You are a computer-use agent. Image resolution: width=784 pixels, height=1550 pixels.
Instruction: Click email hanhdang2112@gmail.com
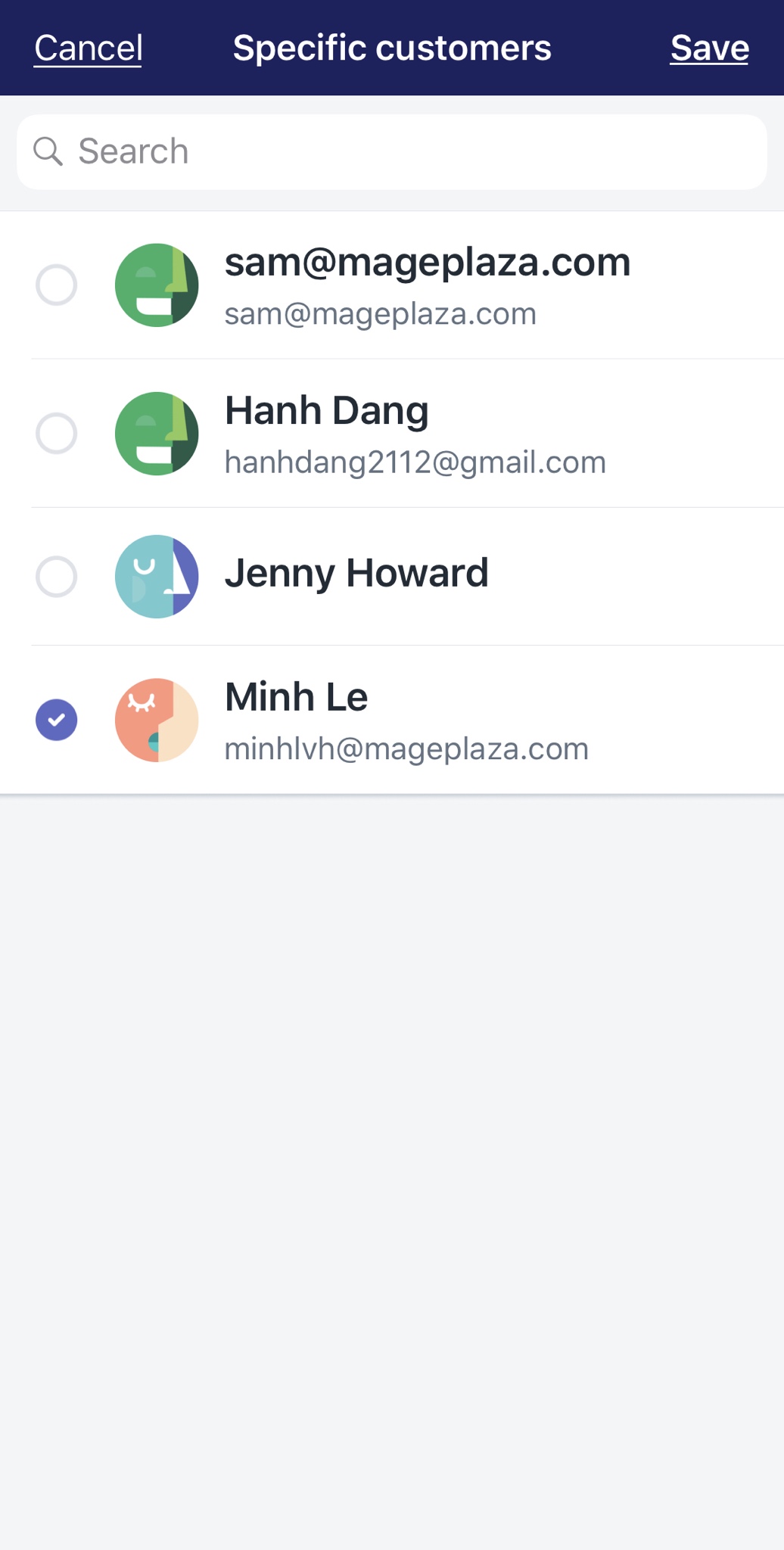click(415, 462)
